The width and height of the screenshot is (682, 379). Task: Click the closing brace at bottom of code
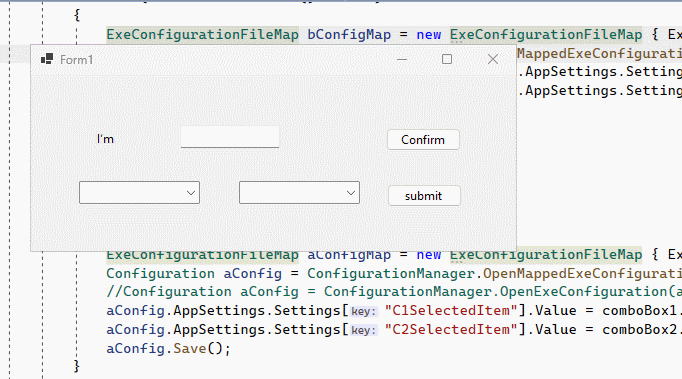point(77,366)
